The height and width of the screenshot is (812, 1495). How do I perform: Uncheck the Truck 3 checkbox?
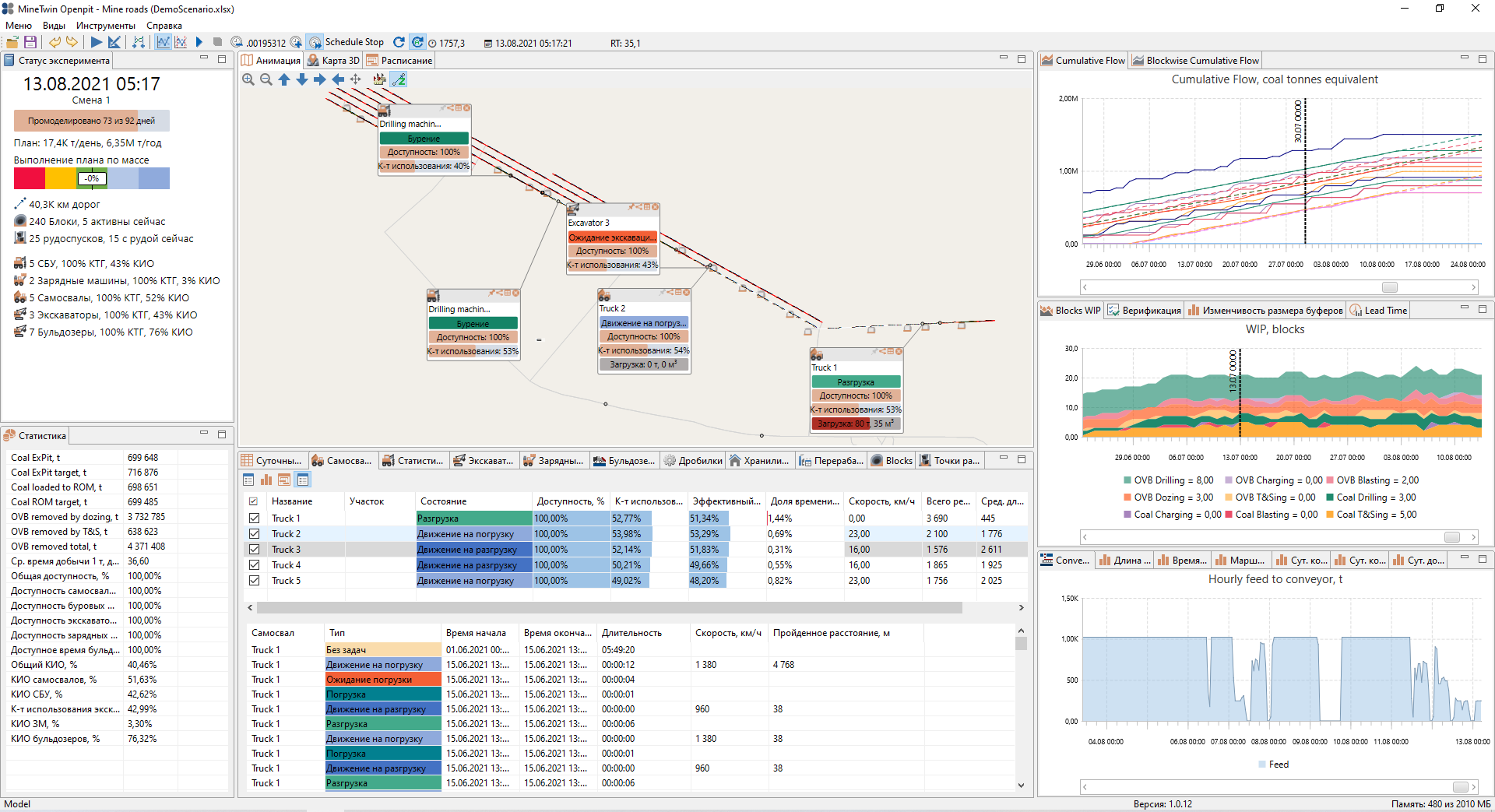[x=254, y=550]
